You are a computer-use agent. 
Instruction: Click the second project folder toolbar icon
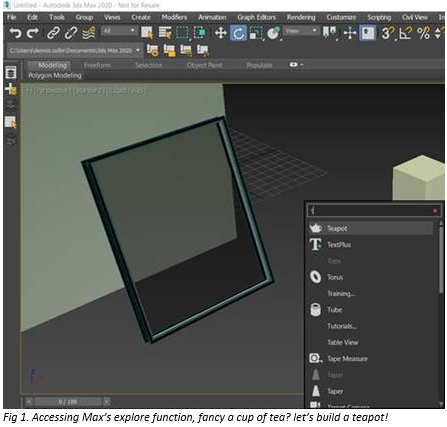(170, 50)
